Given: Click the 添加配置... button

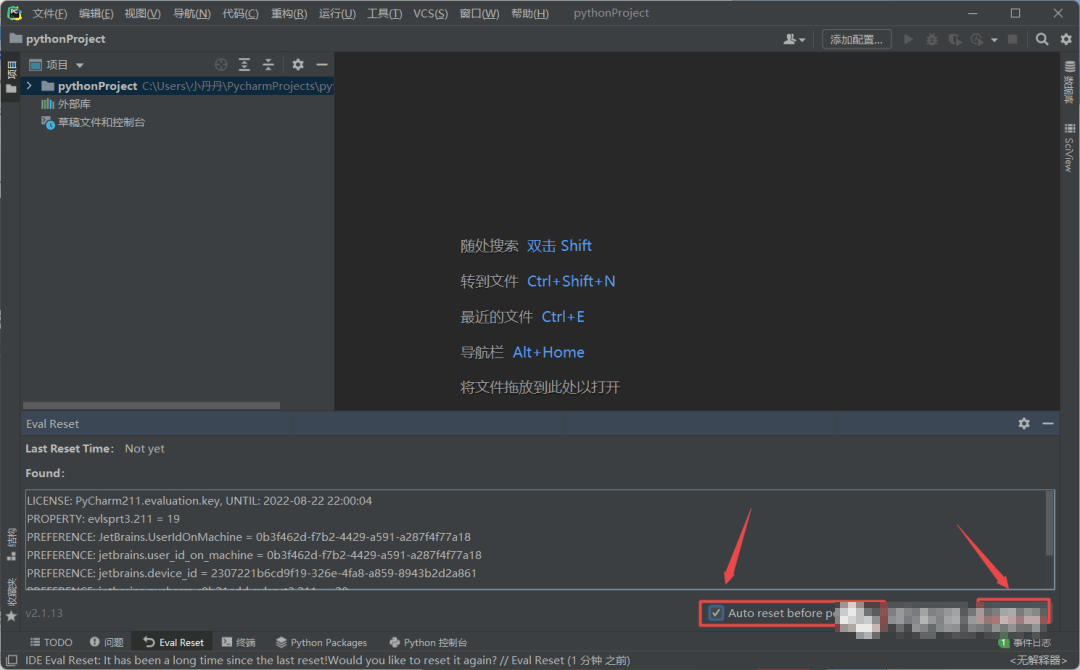Looking at the screenshot, I should [x=857, y=39].
